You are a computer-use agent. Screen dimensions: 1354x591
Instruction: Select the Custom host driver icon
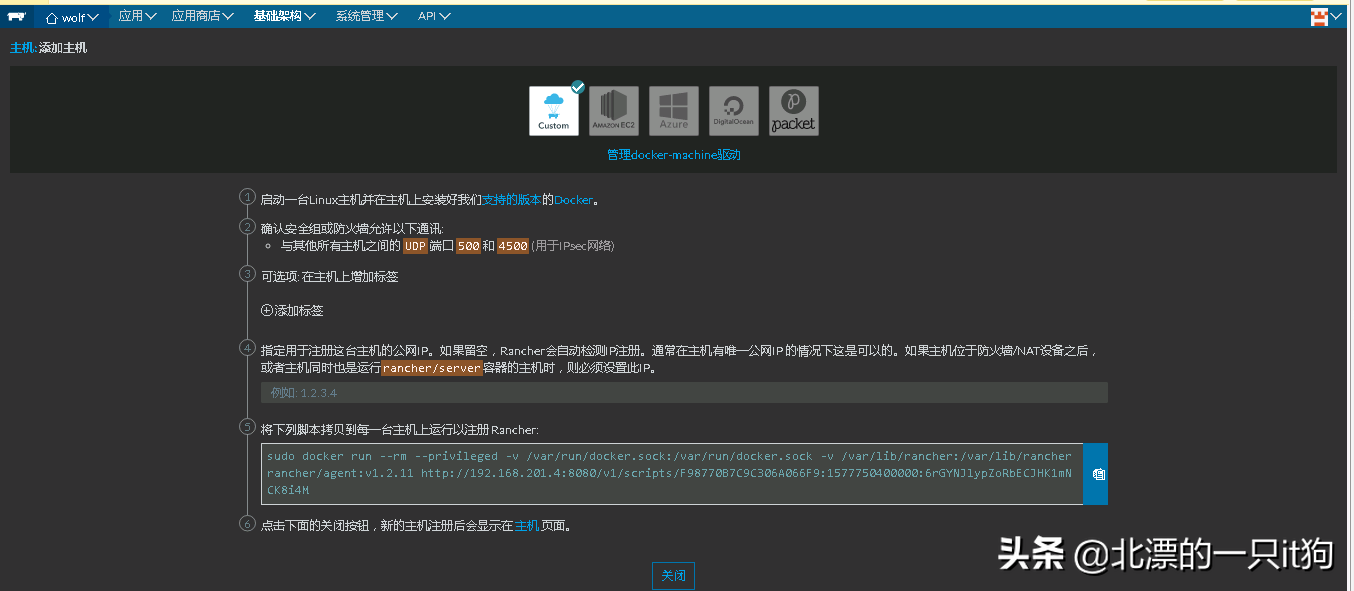(553, 110)
